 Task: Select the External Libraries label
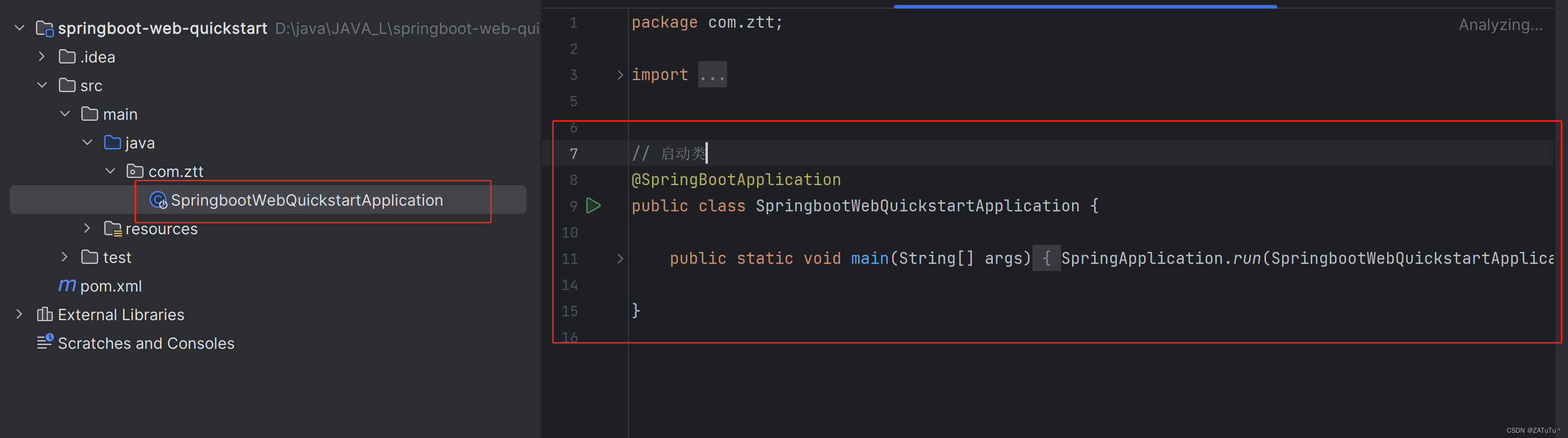pos(121,314)
